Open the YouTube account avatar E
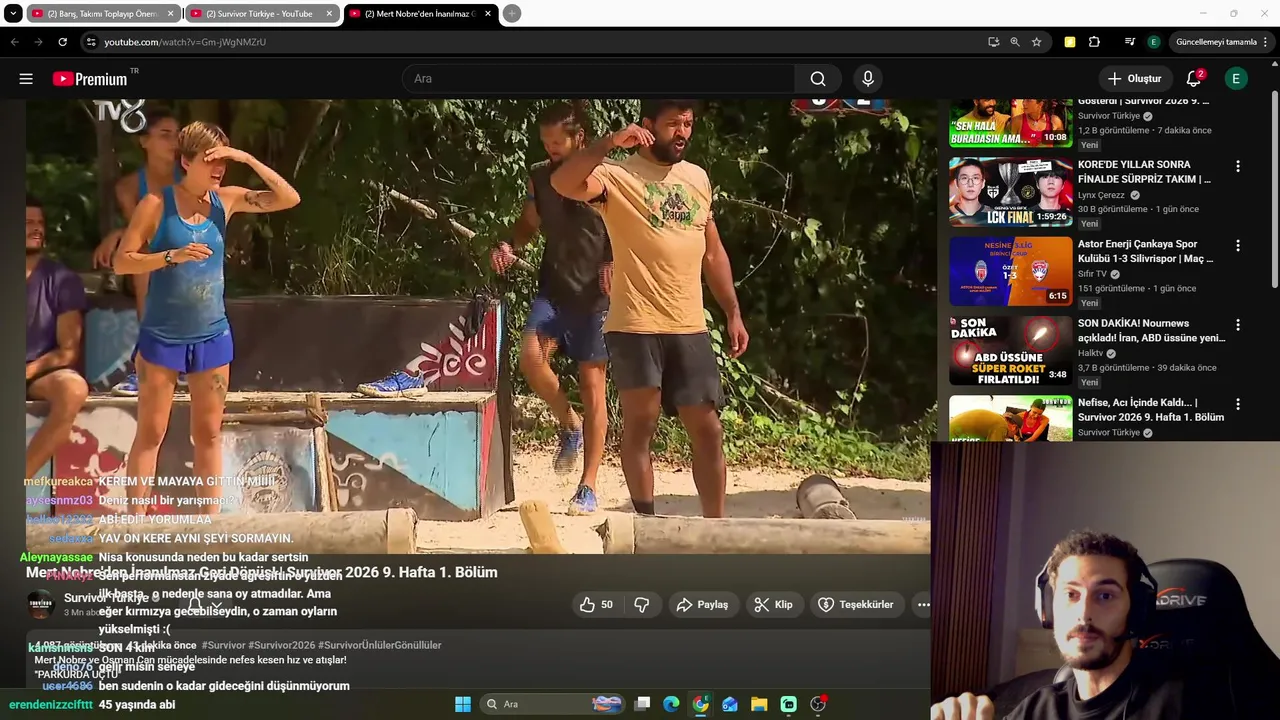Screen dimensions: 1280x720 [x=1236, y=79]
